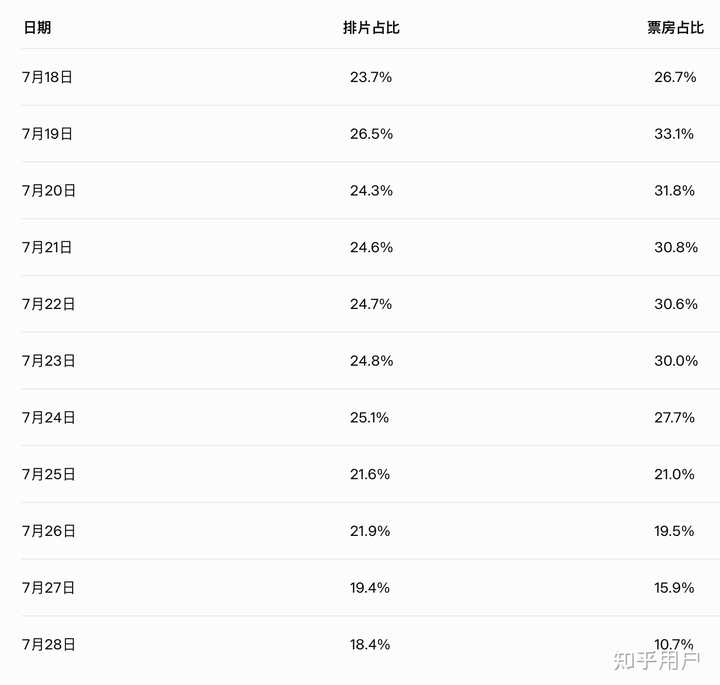Click the 15.9% box office value
The height and width of the screenshot is (685, 720).
pos(675,588)
